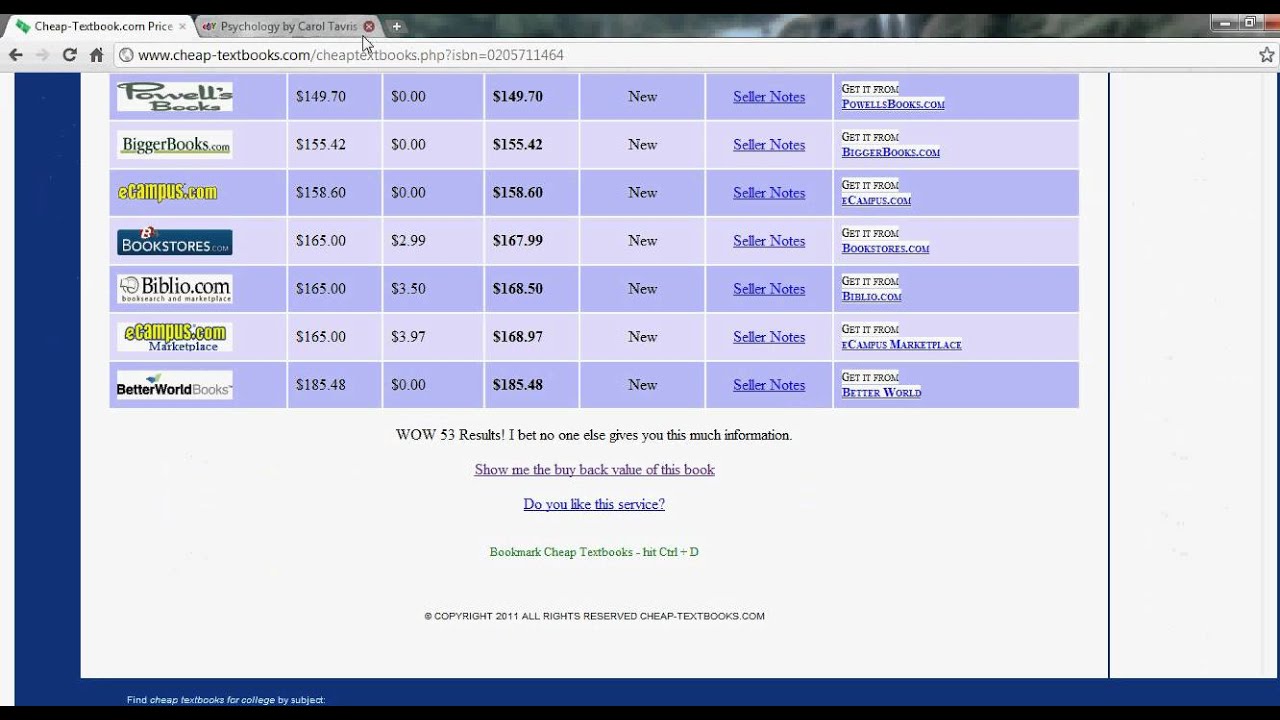Go to the browser Home page
This screenshot has width=1280, height=720.
click(96, 55)
